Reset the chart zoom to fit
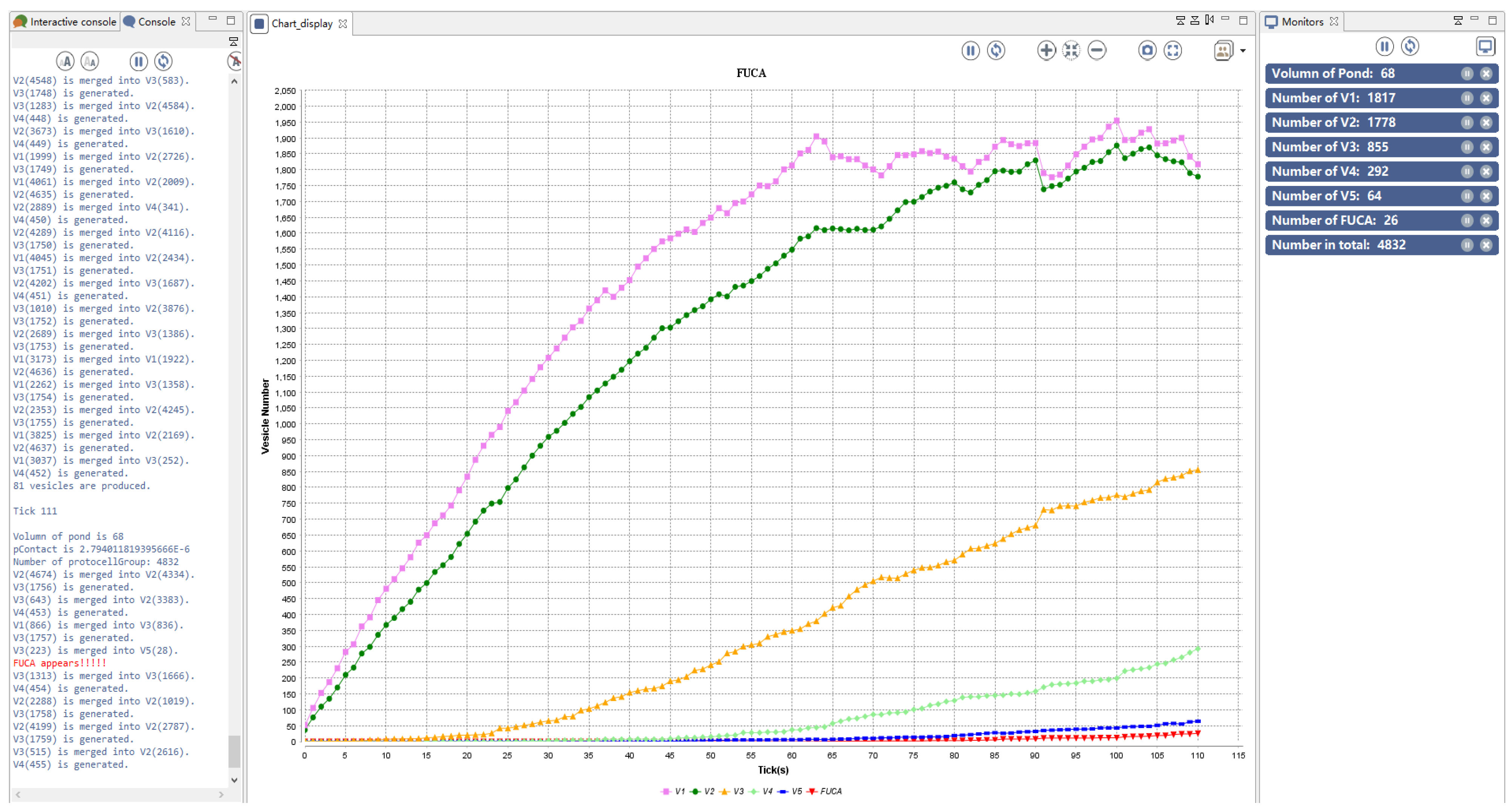Viewport: 1512px width, 812px height. coord(1071,51)
